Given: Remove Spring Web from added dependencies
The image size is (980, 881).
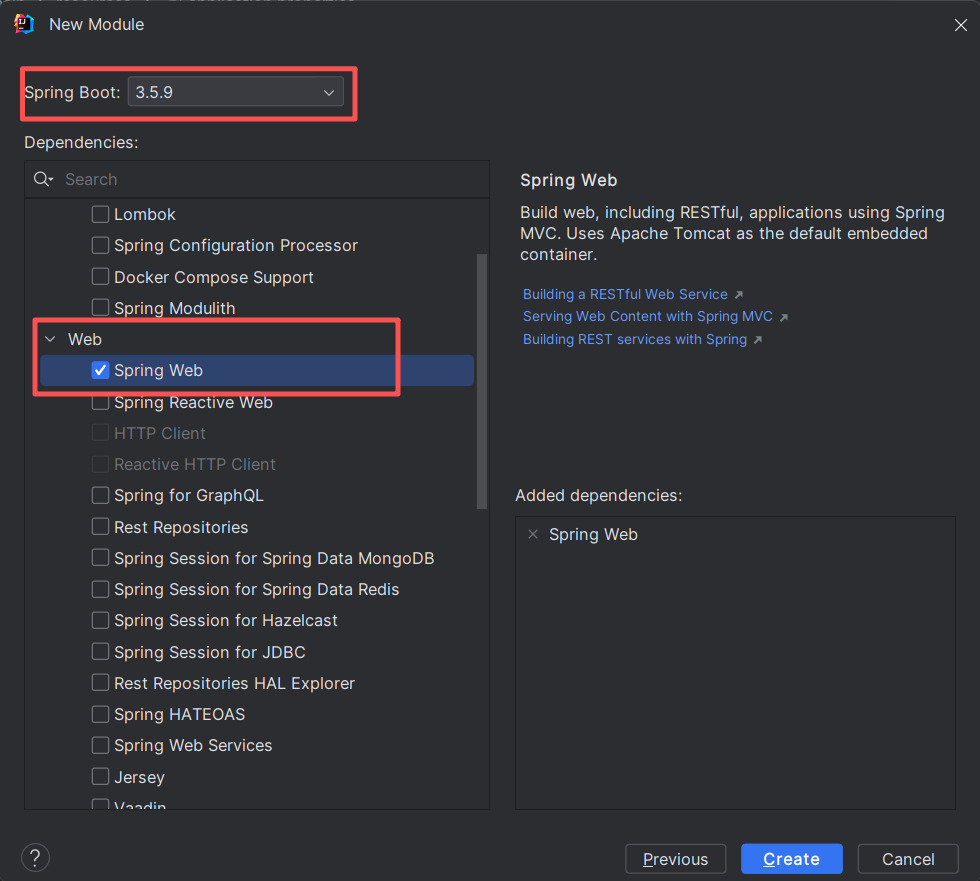Looking at the screenshot, I should coord(532,534).
